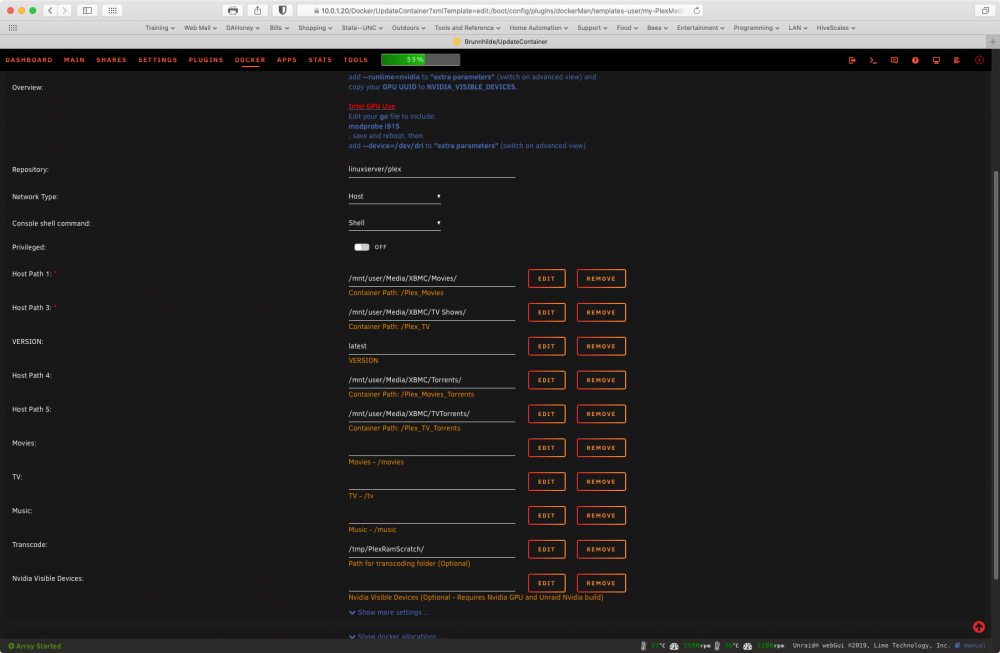Viewport: 1000px width, 653px height.
Task: Switch to the Plugins tab
Action: tap(206, 60)
